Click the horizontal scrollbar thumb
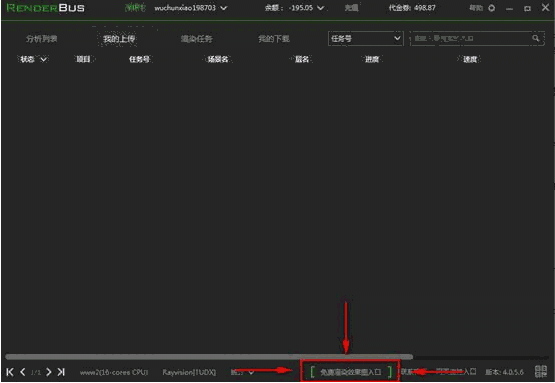Image resolution: width=555 pixels, height=383 pixels. point(209,357)
